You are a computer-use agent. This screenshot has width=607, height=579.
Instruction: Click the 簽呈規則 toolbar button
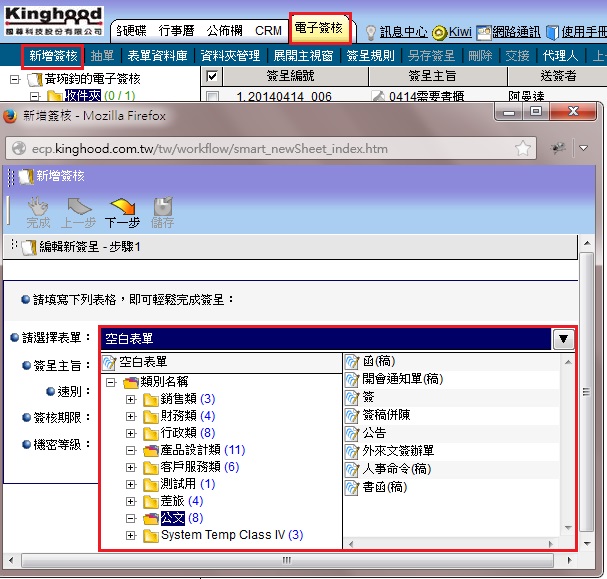pos(370,56)
